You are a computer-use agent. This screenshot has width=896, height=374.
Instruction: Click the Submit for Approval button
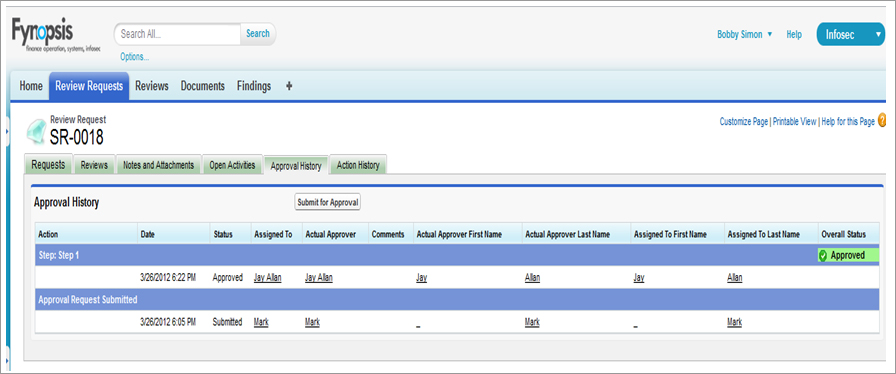[x=327, y=202]
